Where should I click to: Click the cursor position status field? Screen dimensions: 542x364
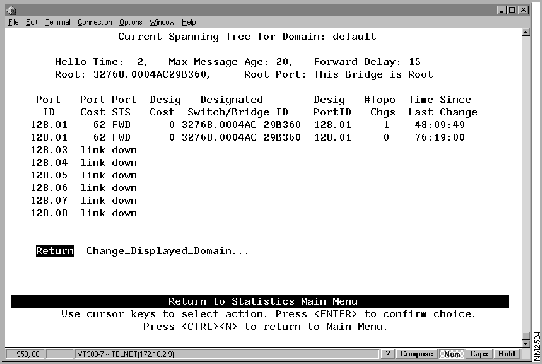(x=25, y=354)
